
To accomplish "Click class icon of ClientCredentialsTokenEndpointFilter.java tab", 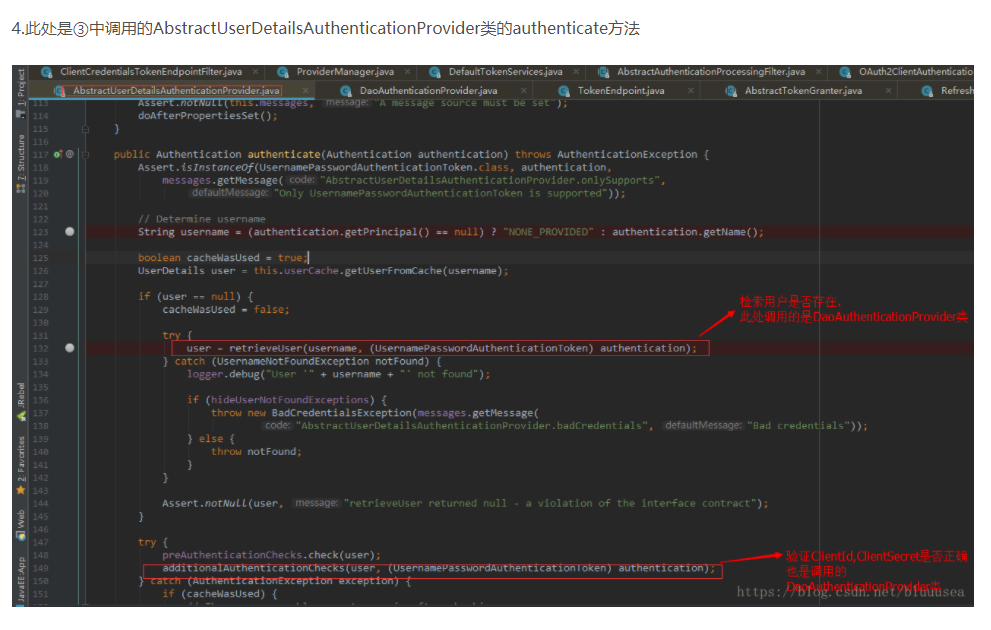I will coord(46,72).
